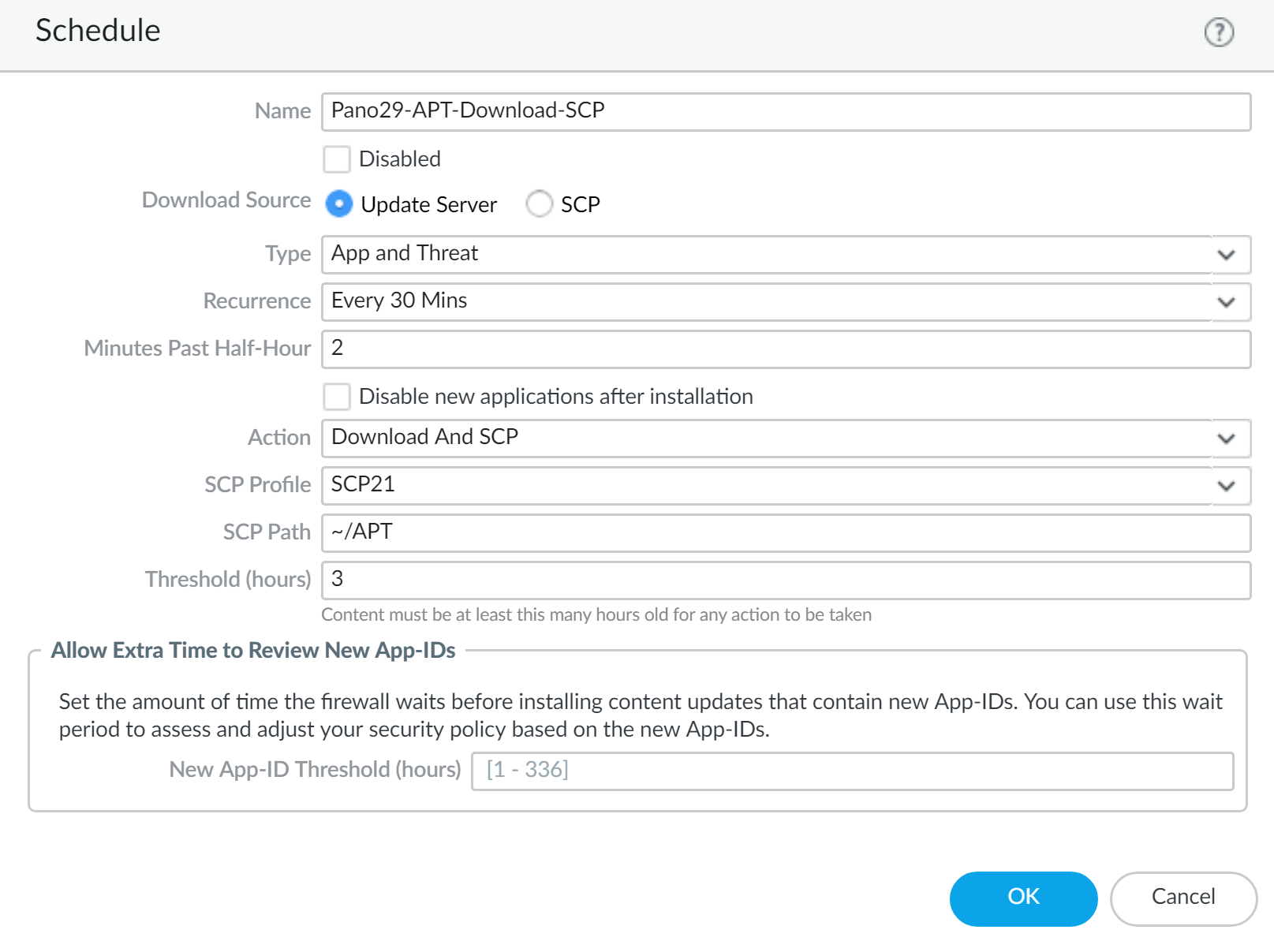Viewport: 1274px width, 952px height.
Task: Focus the Minutes Past Half-Hour field
Action: (785, 349)
